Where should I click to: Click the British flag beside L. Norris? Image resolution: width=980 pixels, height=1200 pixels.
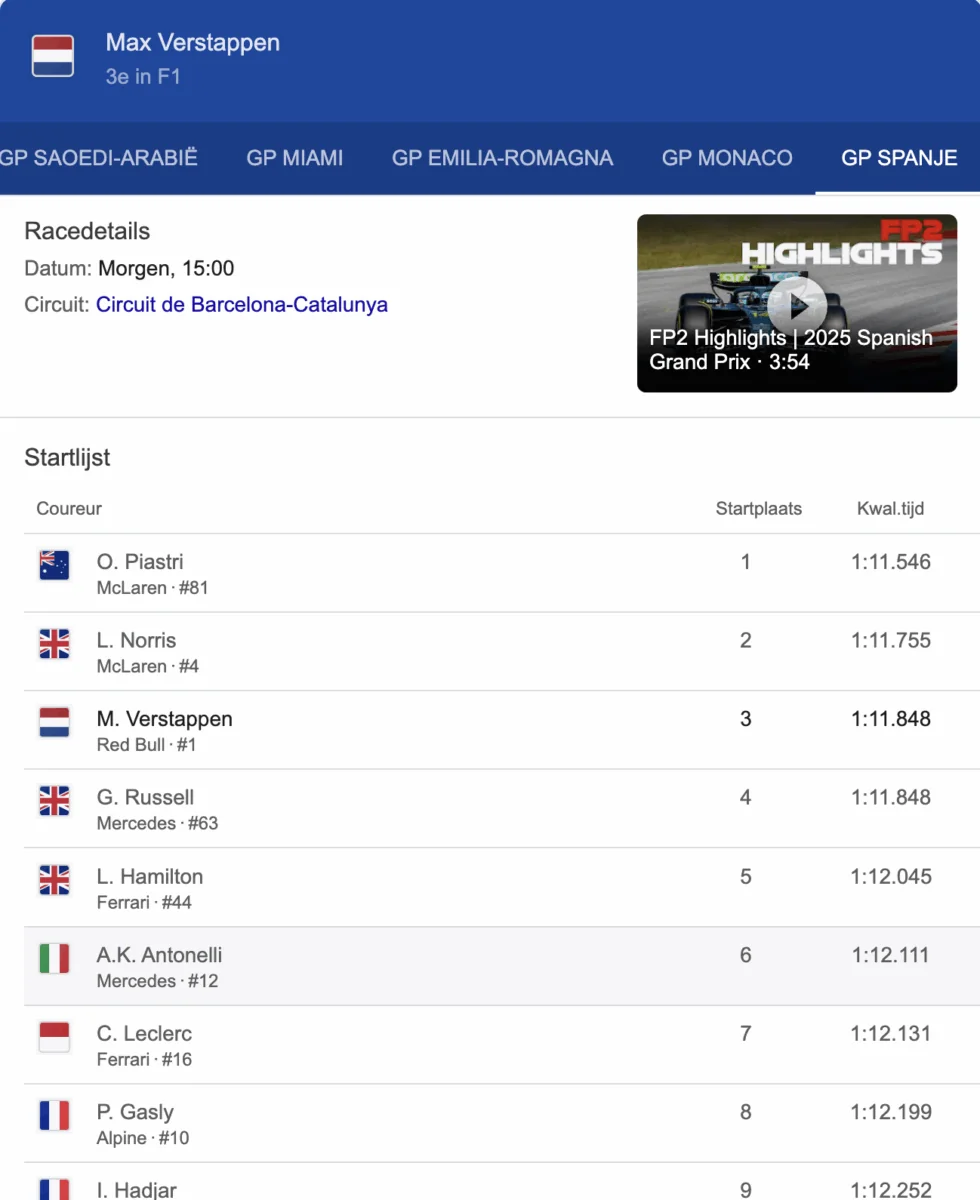pyautogui.click(x=54, y=644)
